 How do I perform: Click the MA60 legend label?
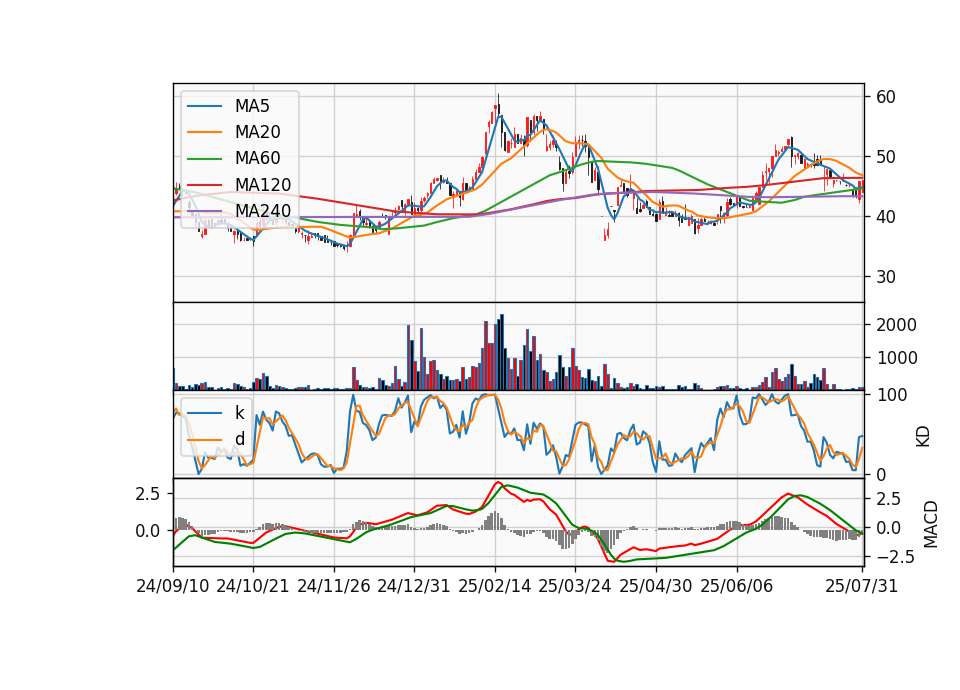pos(257,158)
